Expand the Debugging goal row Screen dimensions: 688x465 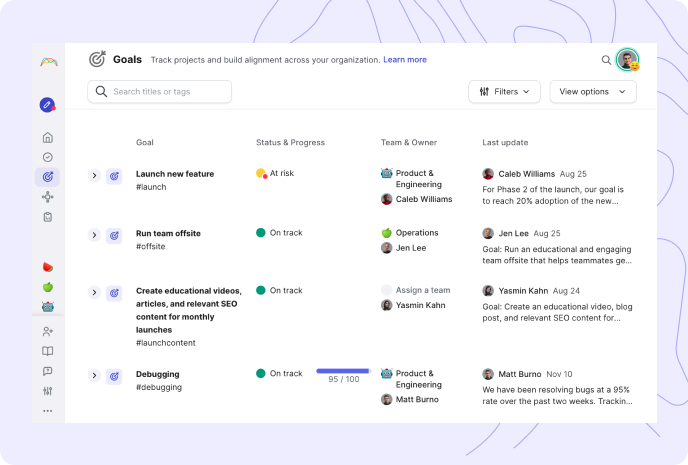pos(94,376)
